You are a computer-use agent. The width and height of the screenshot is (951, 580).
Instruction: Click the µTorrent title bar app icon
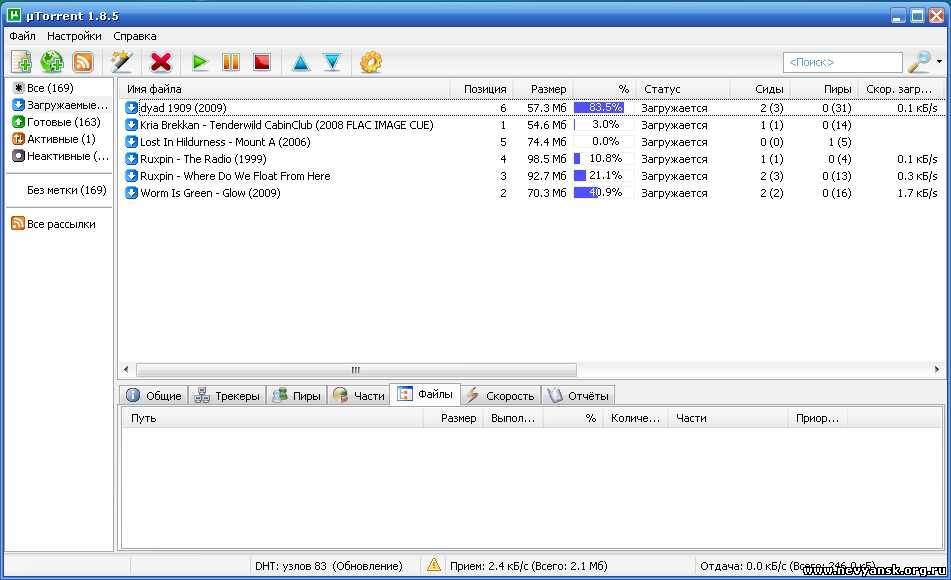(14, 15)
